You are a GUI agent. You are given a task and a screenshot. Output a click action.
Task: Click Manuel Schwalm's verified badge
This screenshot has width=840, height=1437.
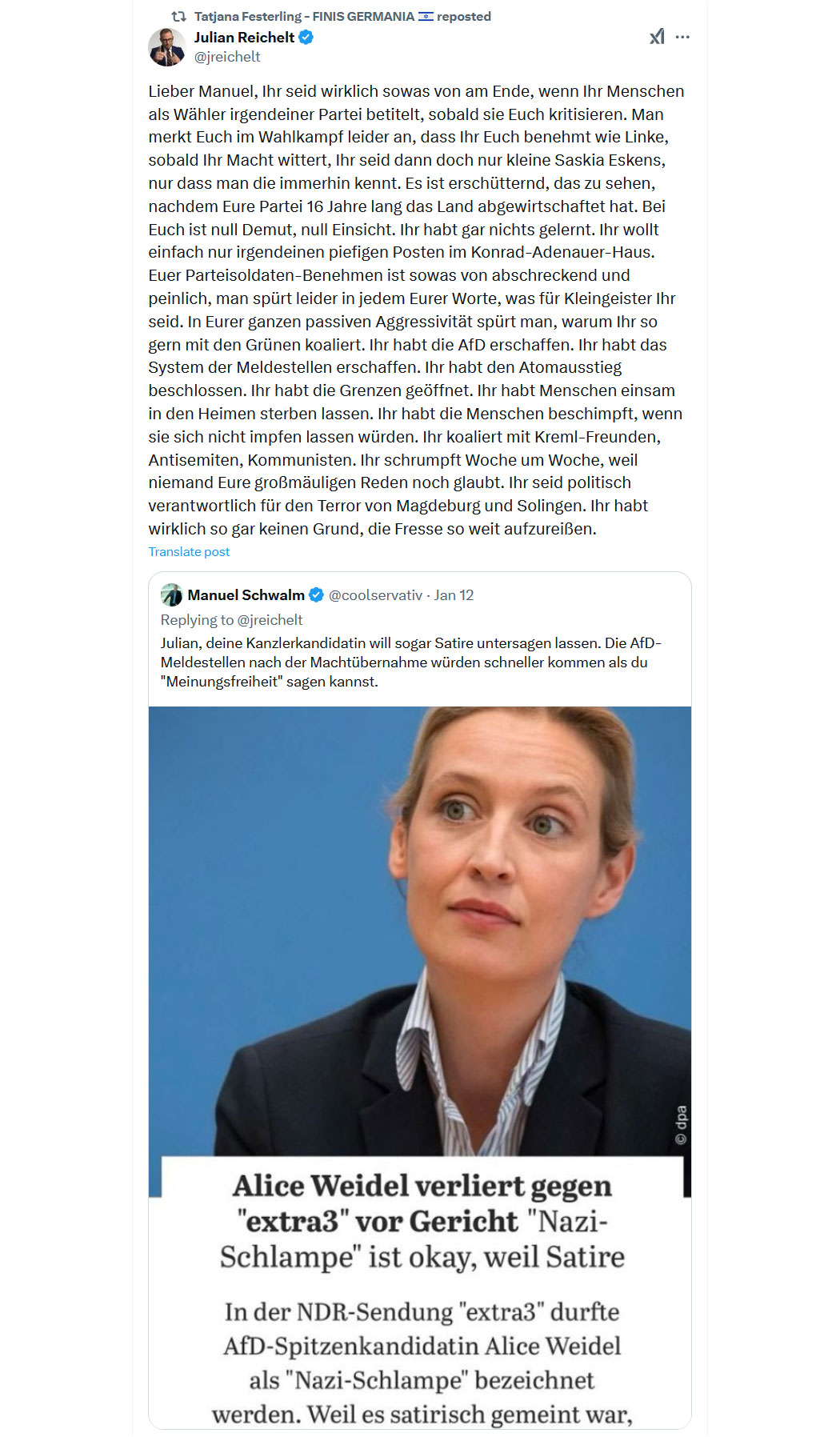tap(316, 595)
